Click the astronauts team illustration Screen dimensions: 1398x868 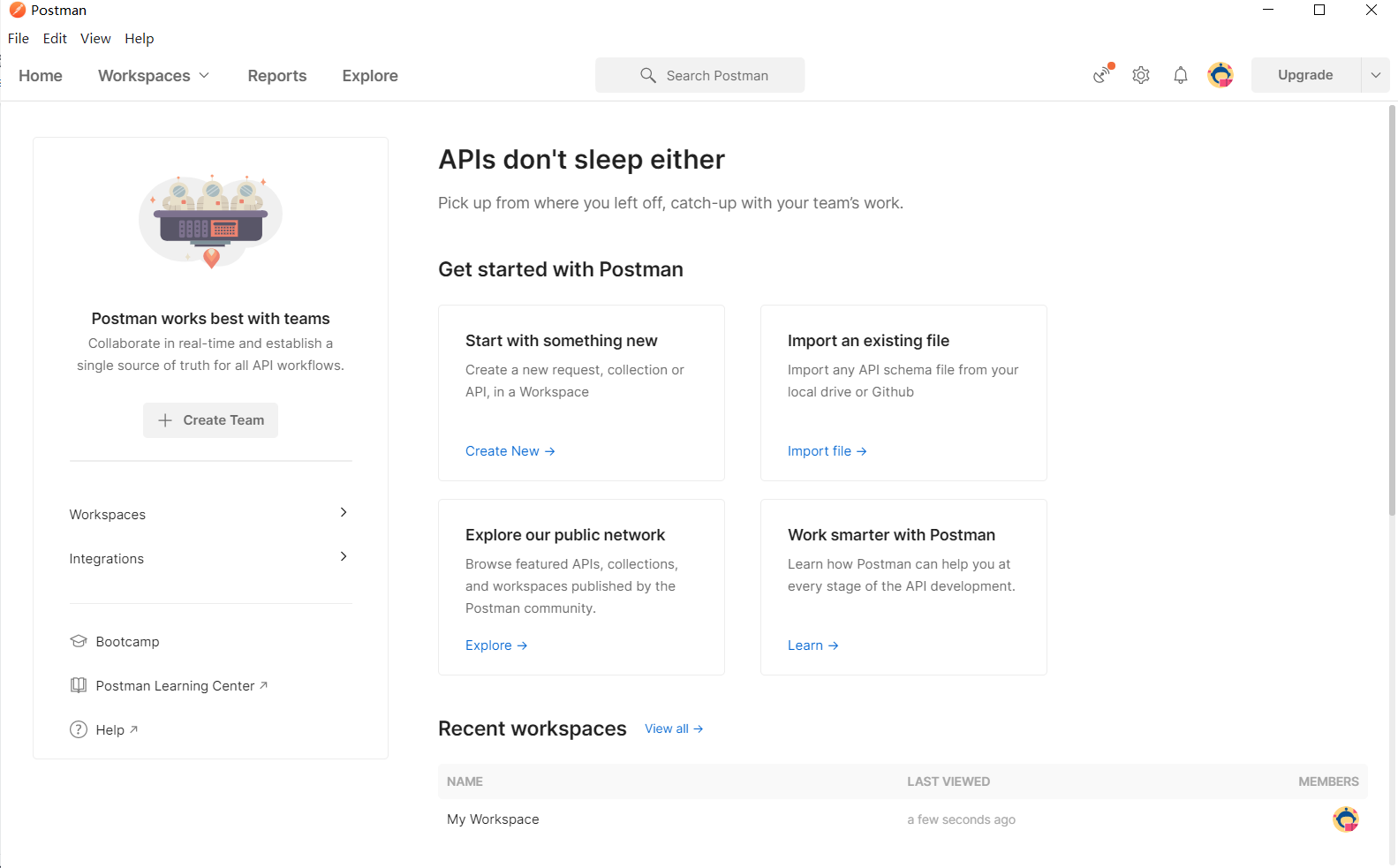pos(210,221)
